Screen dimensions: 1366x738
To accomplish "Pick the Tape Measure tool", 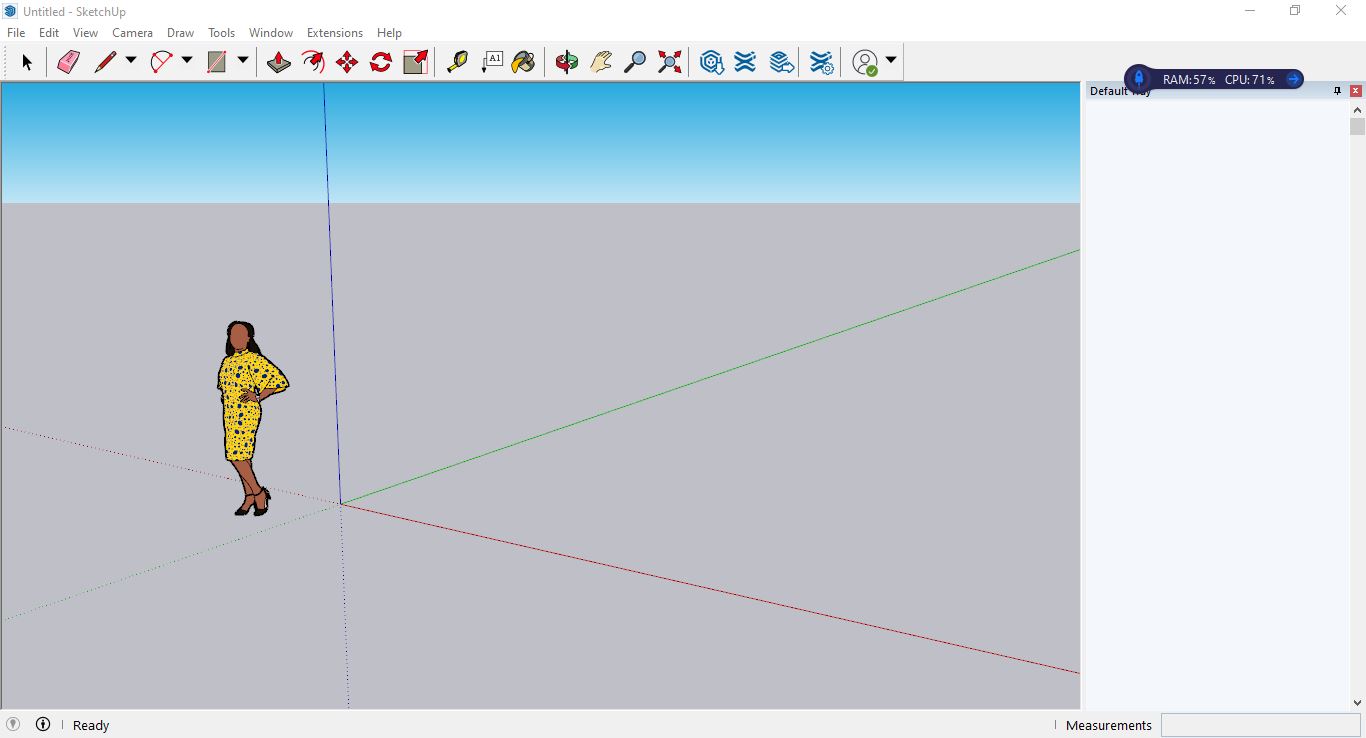I will click(457, 62).
